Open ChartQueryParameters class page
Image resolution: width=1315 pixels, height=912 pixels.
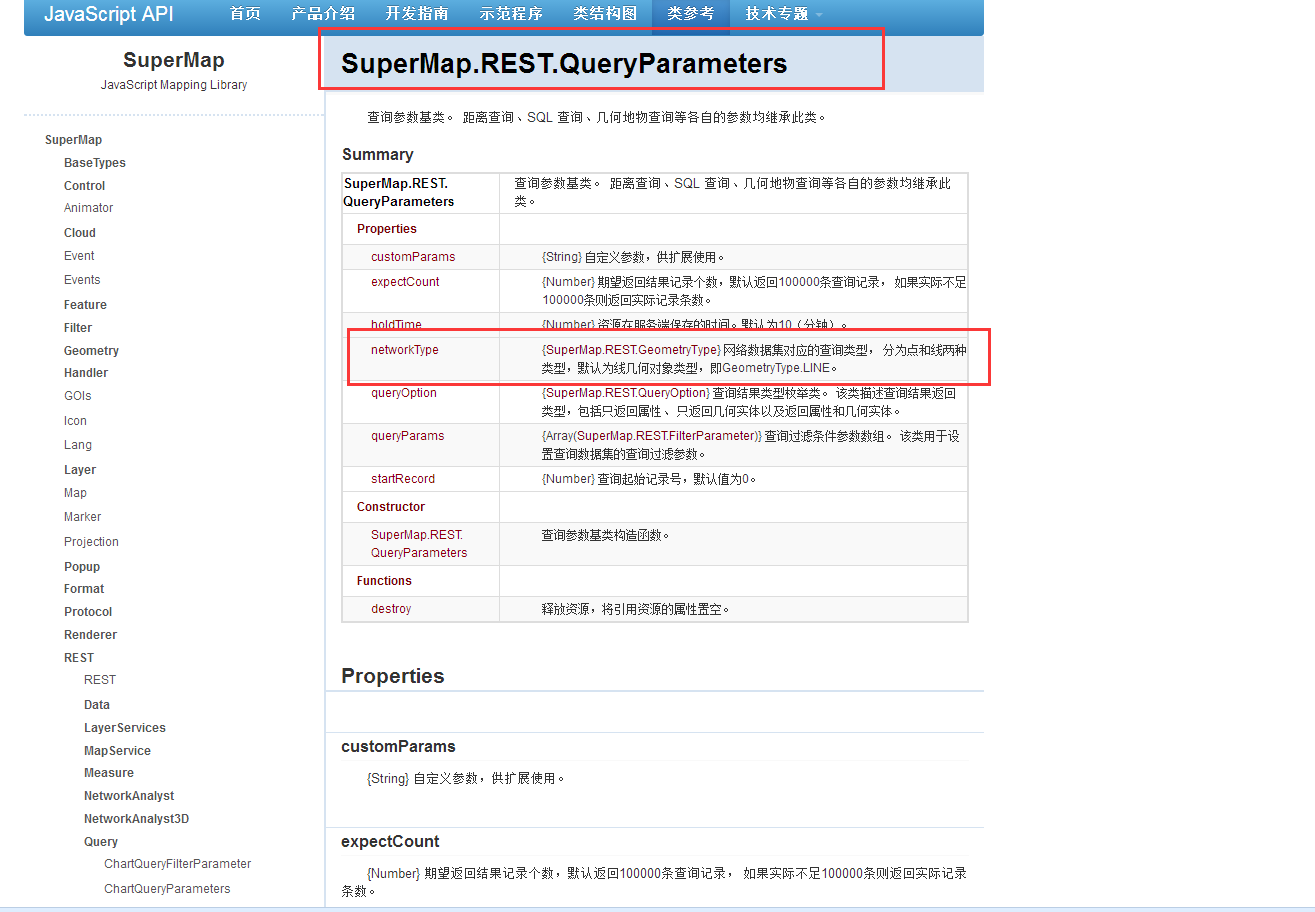pos(167,889)
